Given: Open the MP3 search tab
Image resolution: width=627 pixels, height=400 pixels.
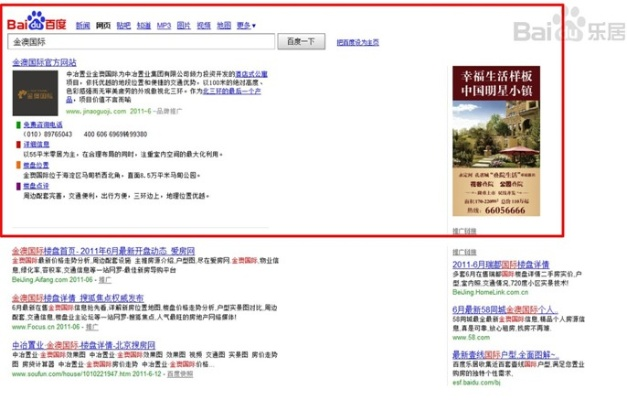Looking at the screenshot, I should tap(164, 26).
